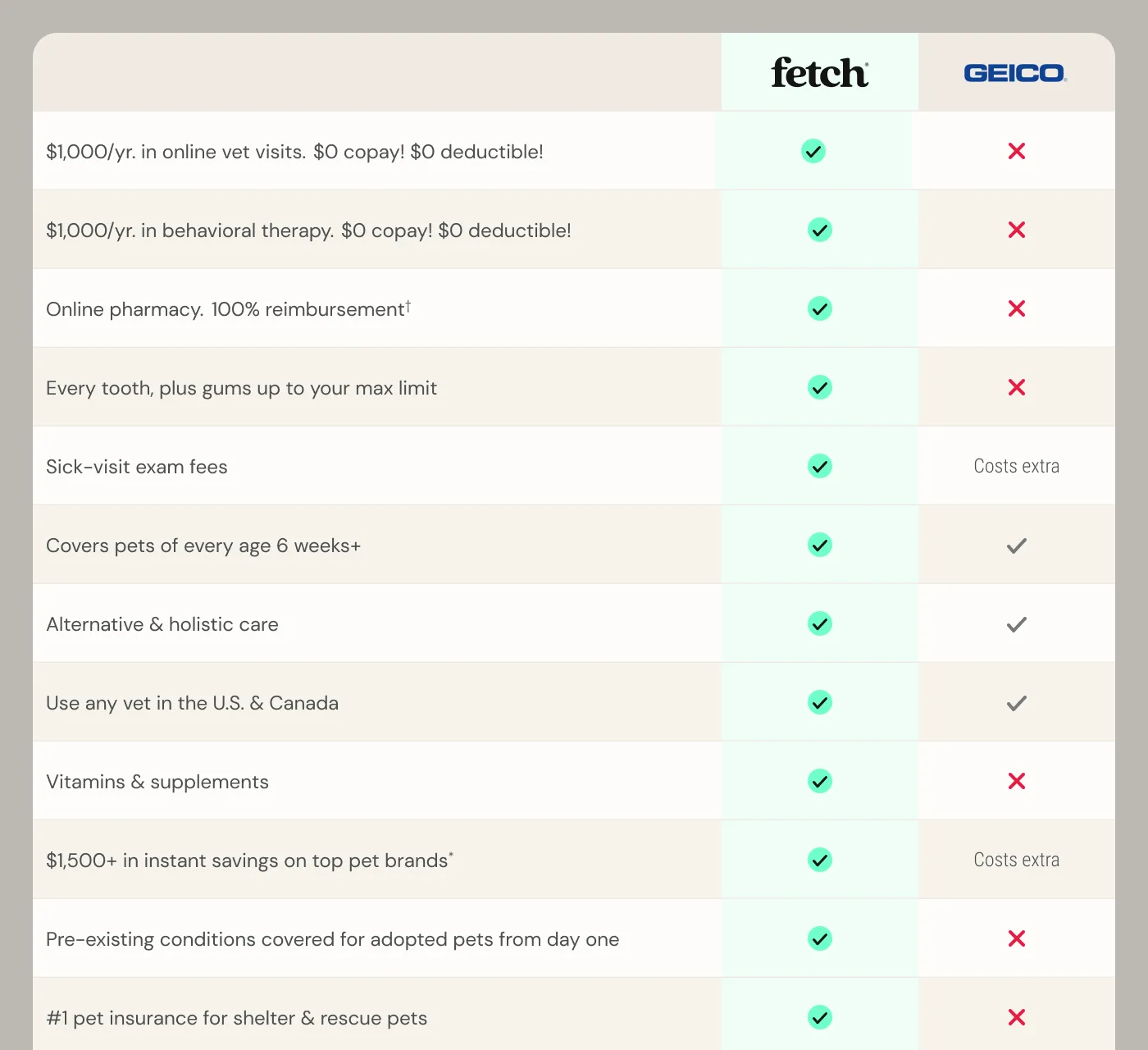Click 'Vitamins & supplements' row label
Screen dimensions: 1148x1050
[x=157, y=782]
